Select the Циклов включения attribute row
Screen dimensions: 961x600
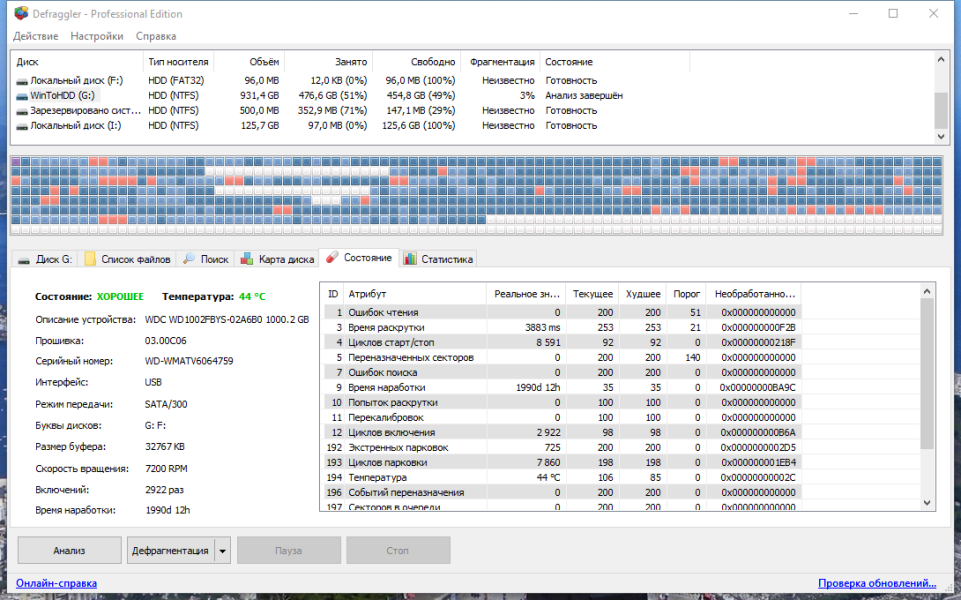click(x=562, y=433)
